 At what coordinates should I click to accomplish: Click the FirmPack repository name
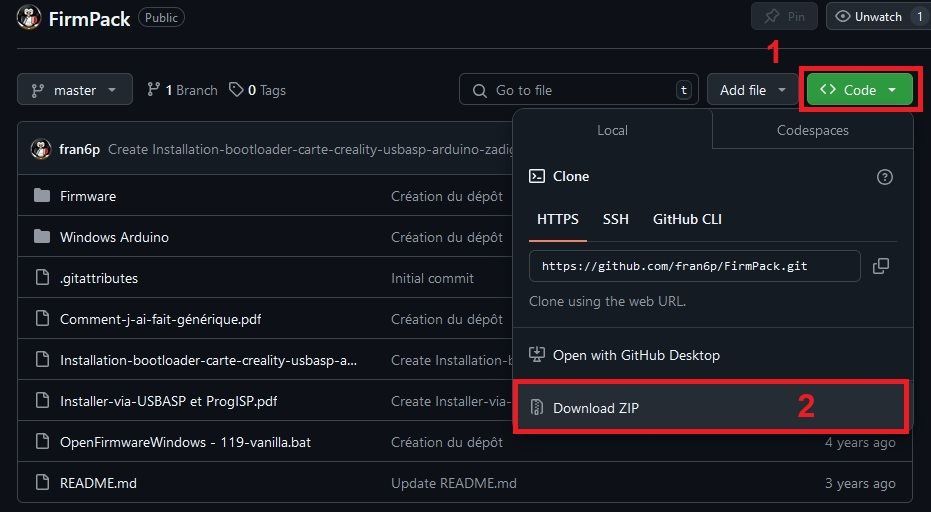(89, 18)
